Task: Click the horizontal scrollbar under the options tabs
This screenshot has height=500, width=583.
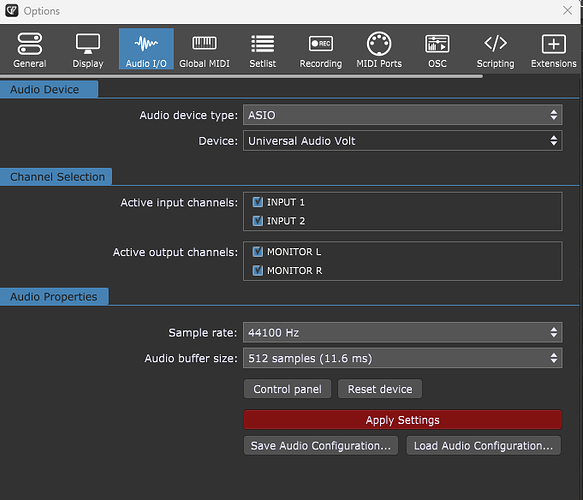Action: tap(241, 76)
